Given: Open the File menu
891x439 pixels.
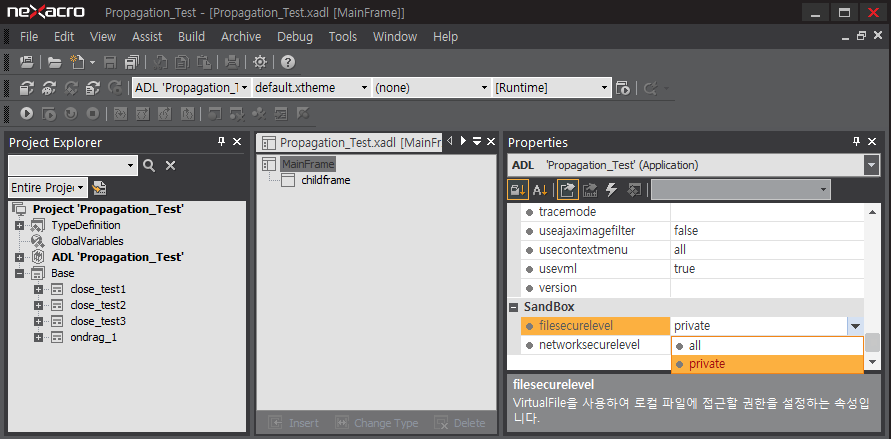Looking at the screenshot, I should 29,37.
